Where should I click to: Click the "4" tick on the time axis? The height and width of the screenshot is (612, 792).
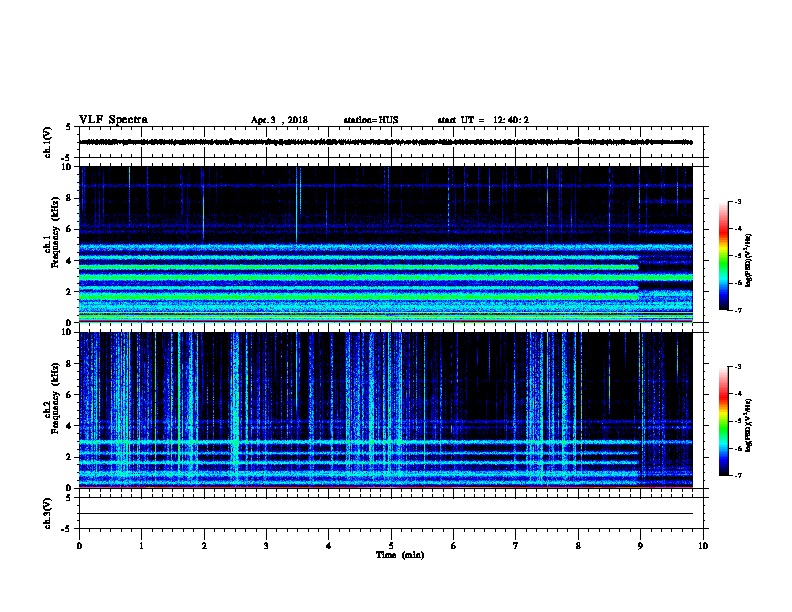point(329,546)
